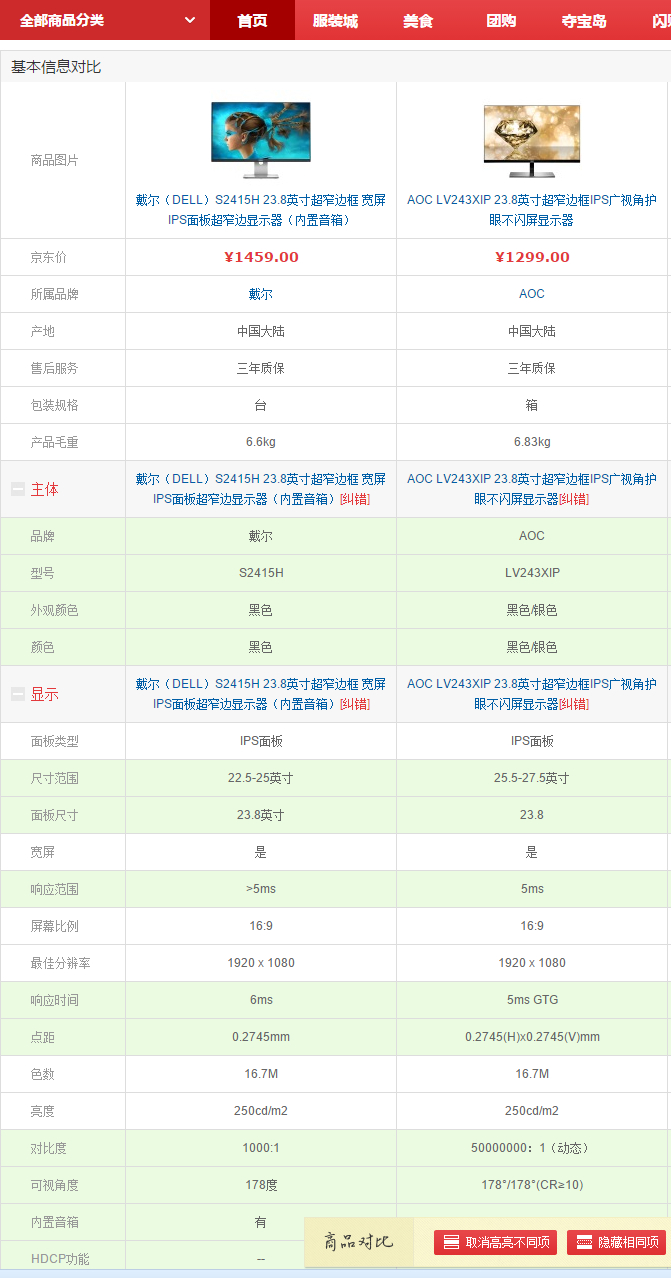Open the 美食 menu item
671x1278 pixels.
(418, 20)
